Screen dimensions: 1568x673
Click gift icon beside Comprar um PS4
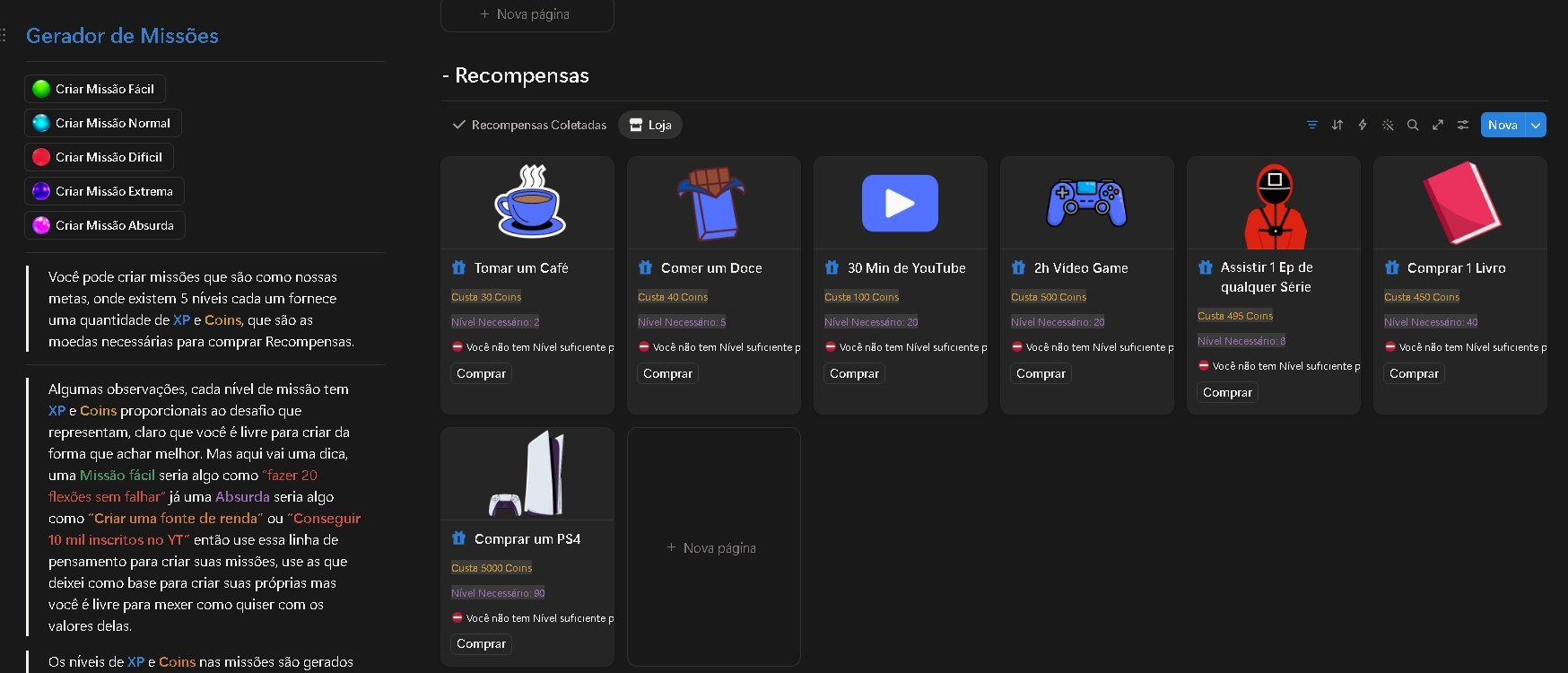pyautogui.click(x=459, y=538)
